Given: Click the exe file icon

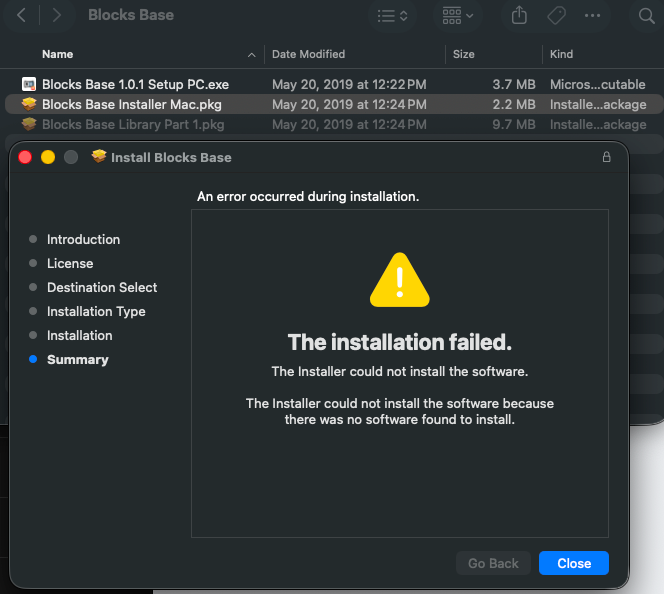Looking at the screenshot, I should 29,84.
